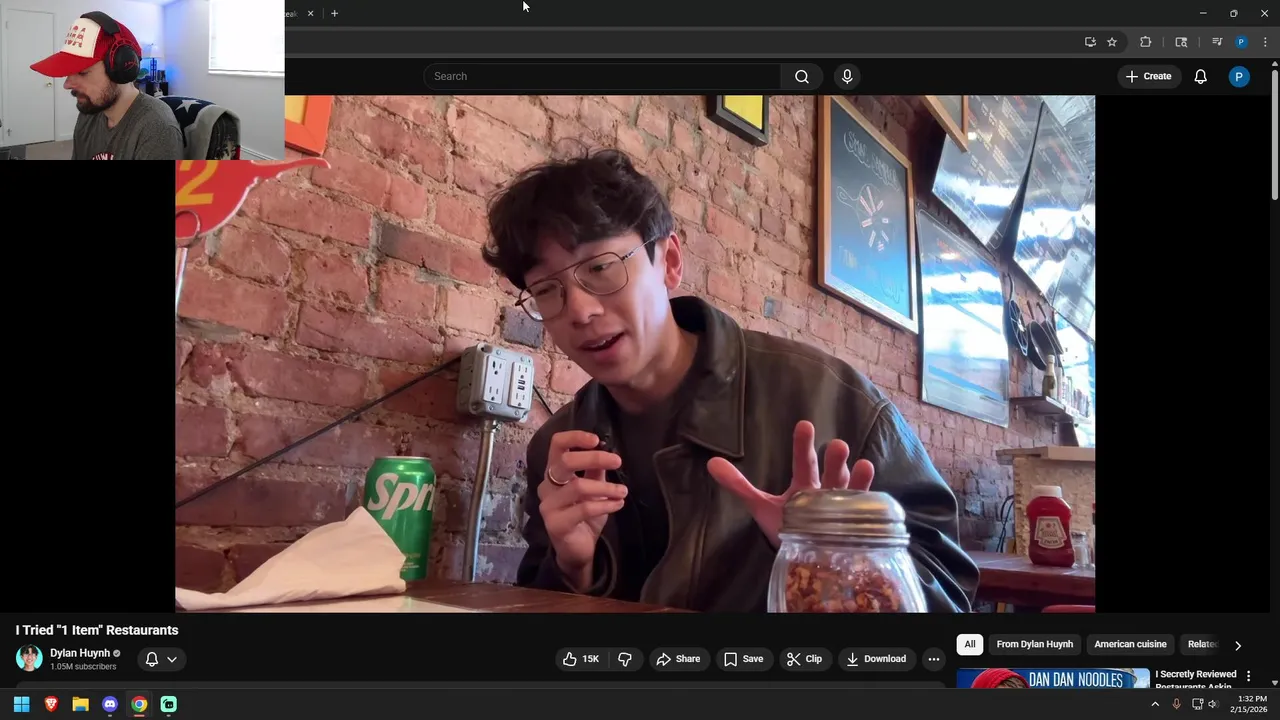The image size is (1280, 720).
Task: Open Dylan Huynh channel avatar
Action: tap(29, 658)
